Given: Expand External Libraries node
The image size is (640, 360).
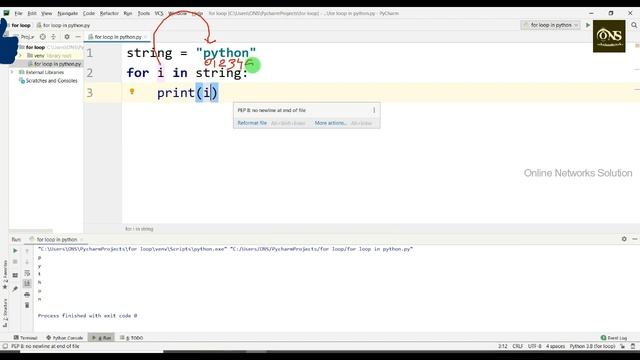Looking at the screenshot, I should (12, 72).
